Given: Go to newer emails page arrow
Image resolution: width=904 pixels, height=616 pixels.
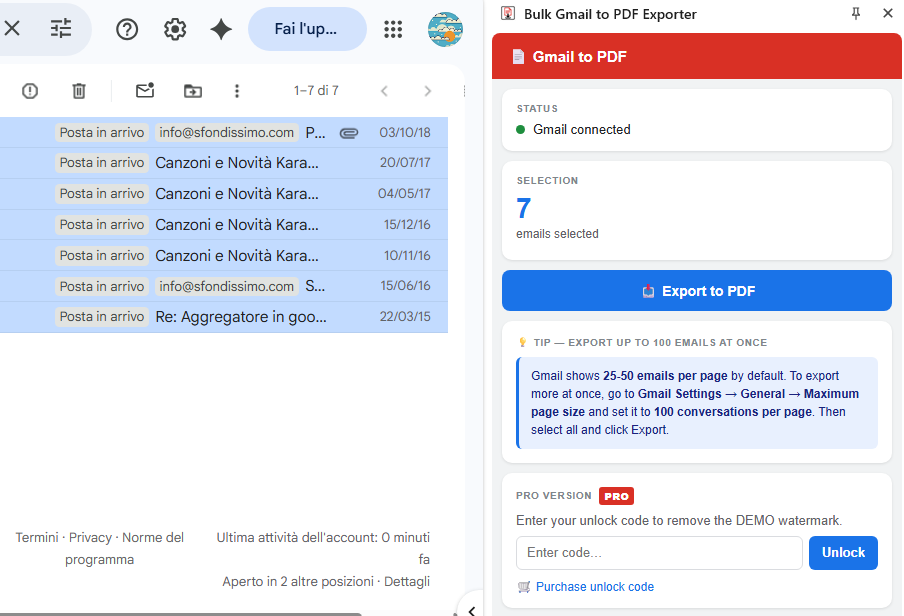Looking at the screenshot, I should tap(385, 91).
